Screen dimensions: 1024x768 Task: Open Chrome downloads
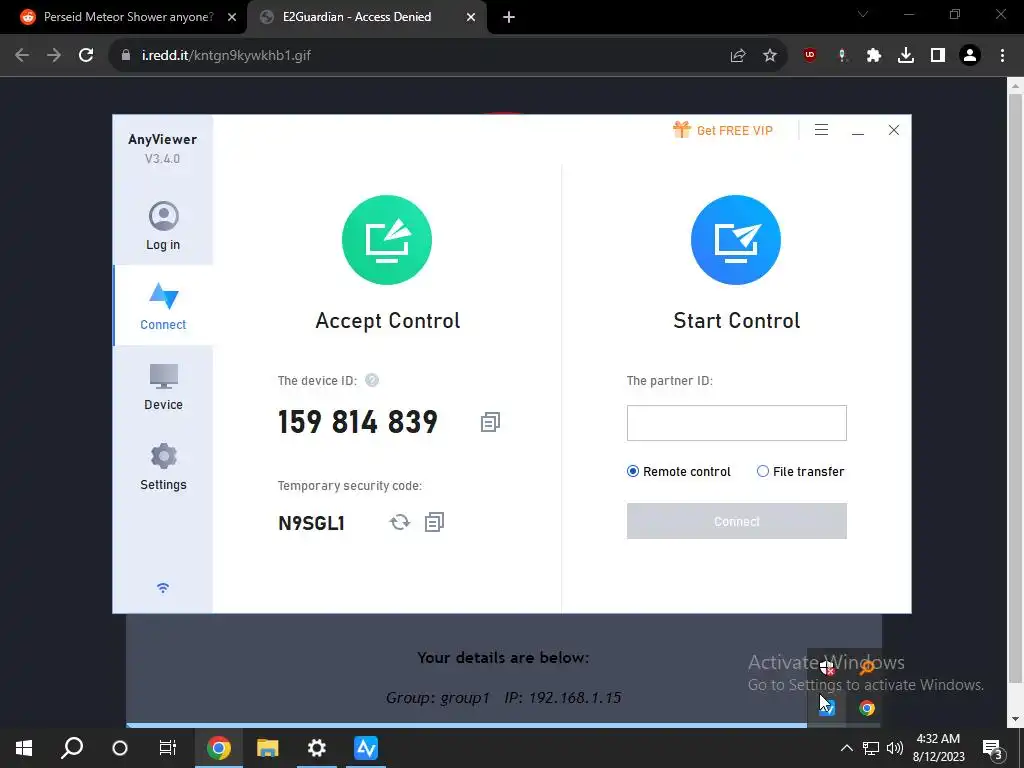(906, 56)
